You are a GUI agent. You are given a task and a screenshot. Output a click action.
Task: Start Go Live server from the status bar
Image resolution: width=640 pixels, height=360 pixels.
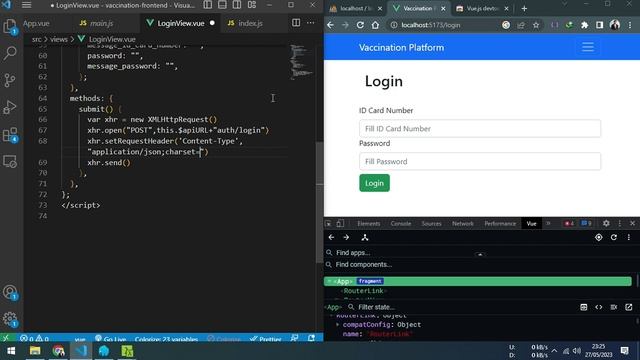(x=111, y=339)
